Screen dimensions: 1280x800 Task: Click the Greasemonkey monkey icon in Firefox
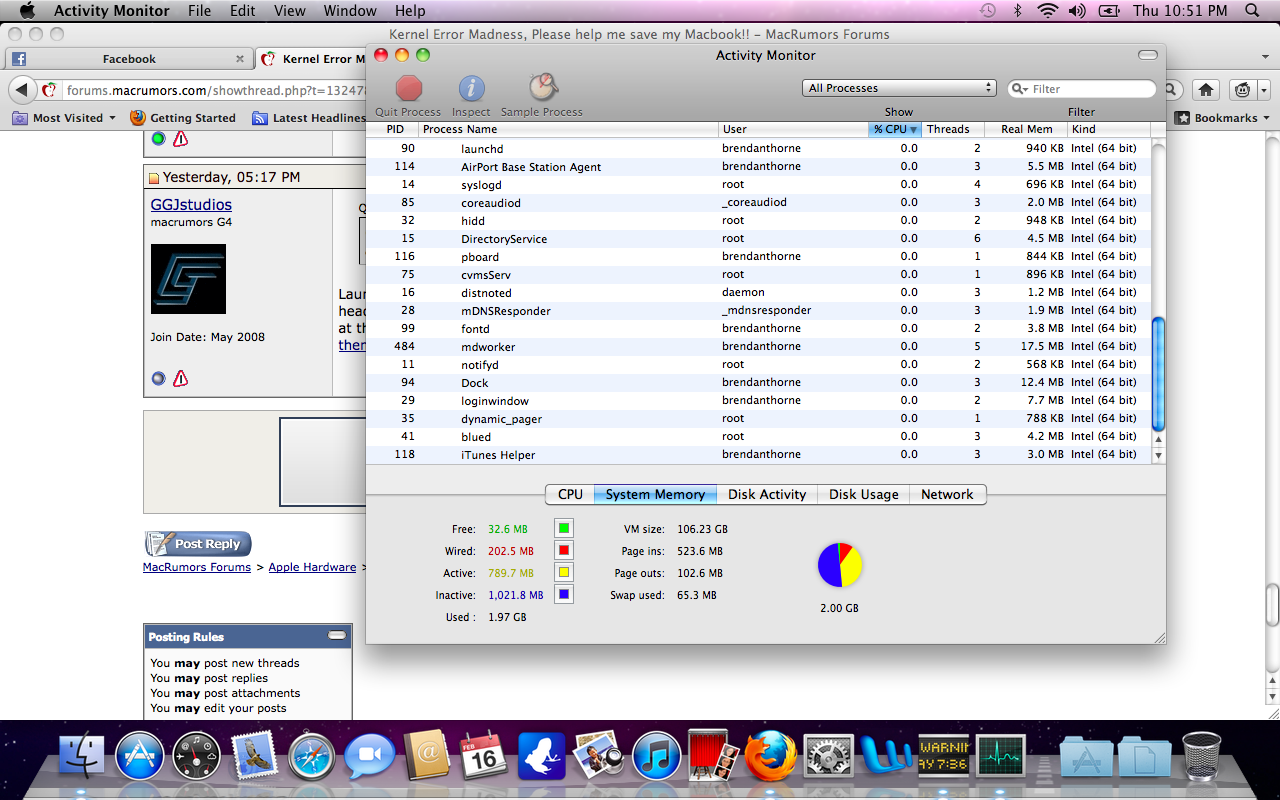(x=1242, y=90)
